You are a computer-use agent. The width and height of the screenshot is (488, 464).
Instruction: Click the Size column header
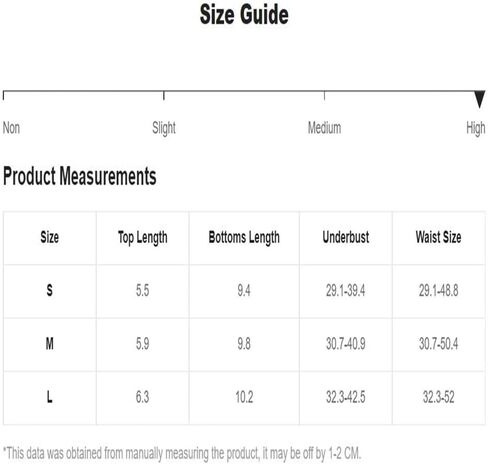(50, 237)
